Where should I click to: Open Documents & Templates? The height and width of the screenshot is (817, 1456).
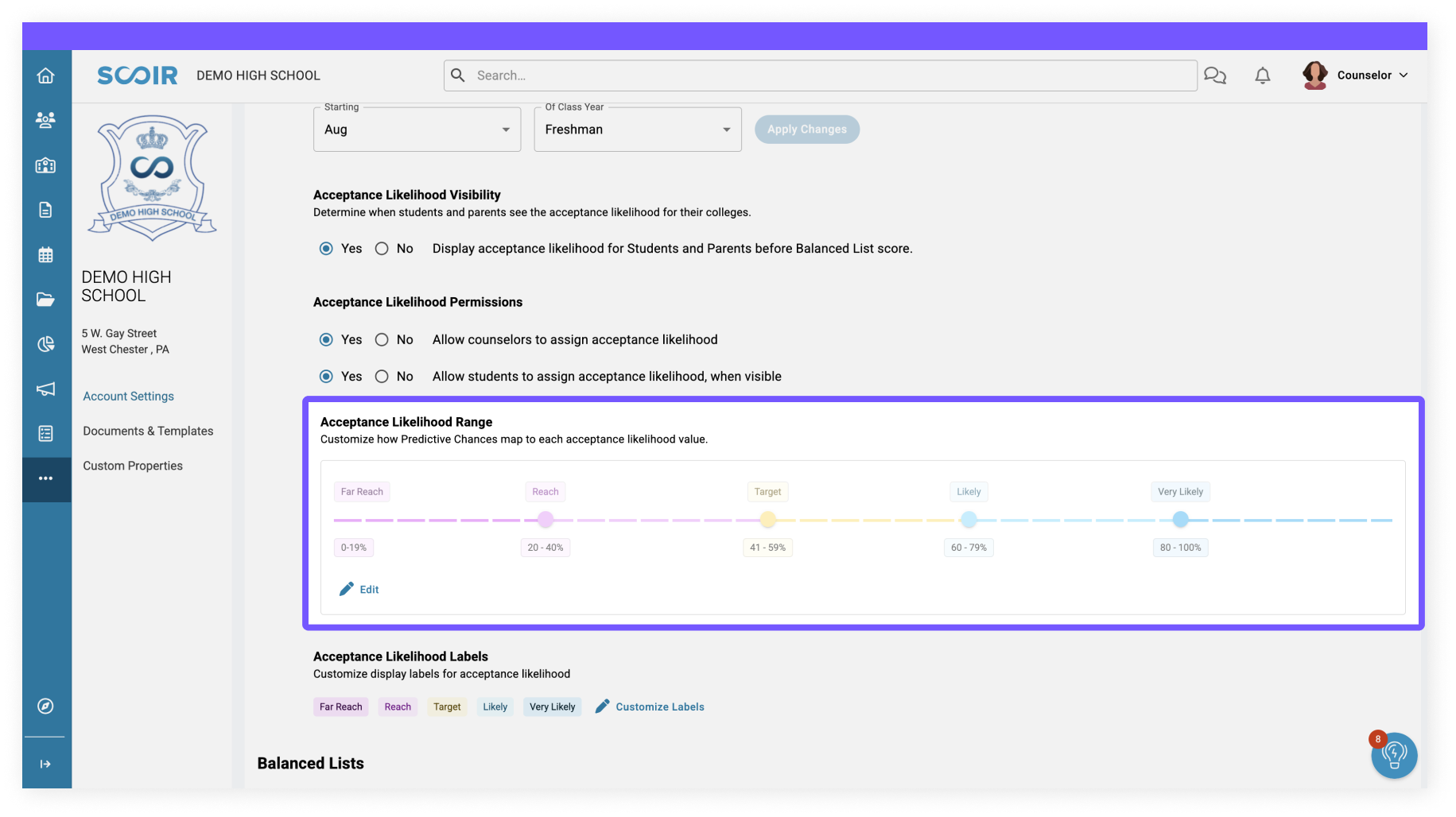click(148, 431)
